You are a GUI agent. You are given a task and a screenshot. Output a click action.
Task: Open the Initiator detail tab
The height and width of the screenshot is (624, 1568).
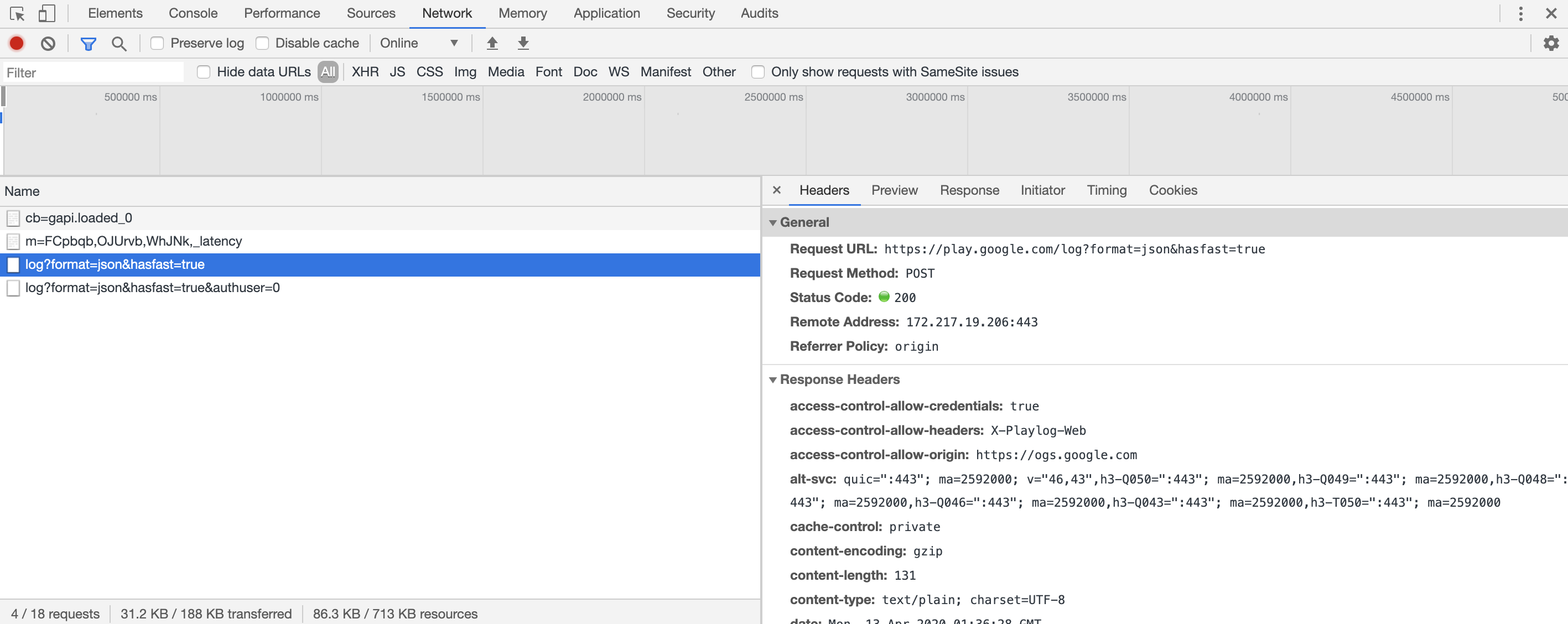click(x=1043, y=190)
